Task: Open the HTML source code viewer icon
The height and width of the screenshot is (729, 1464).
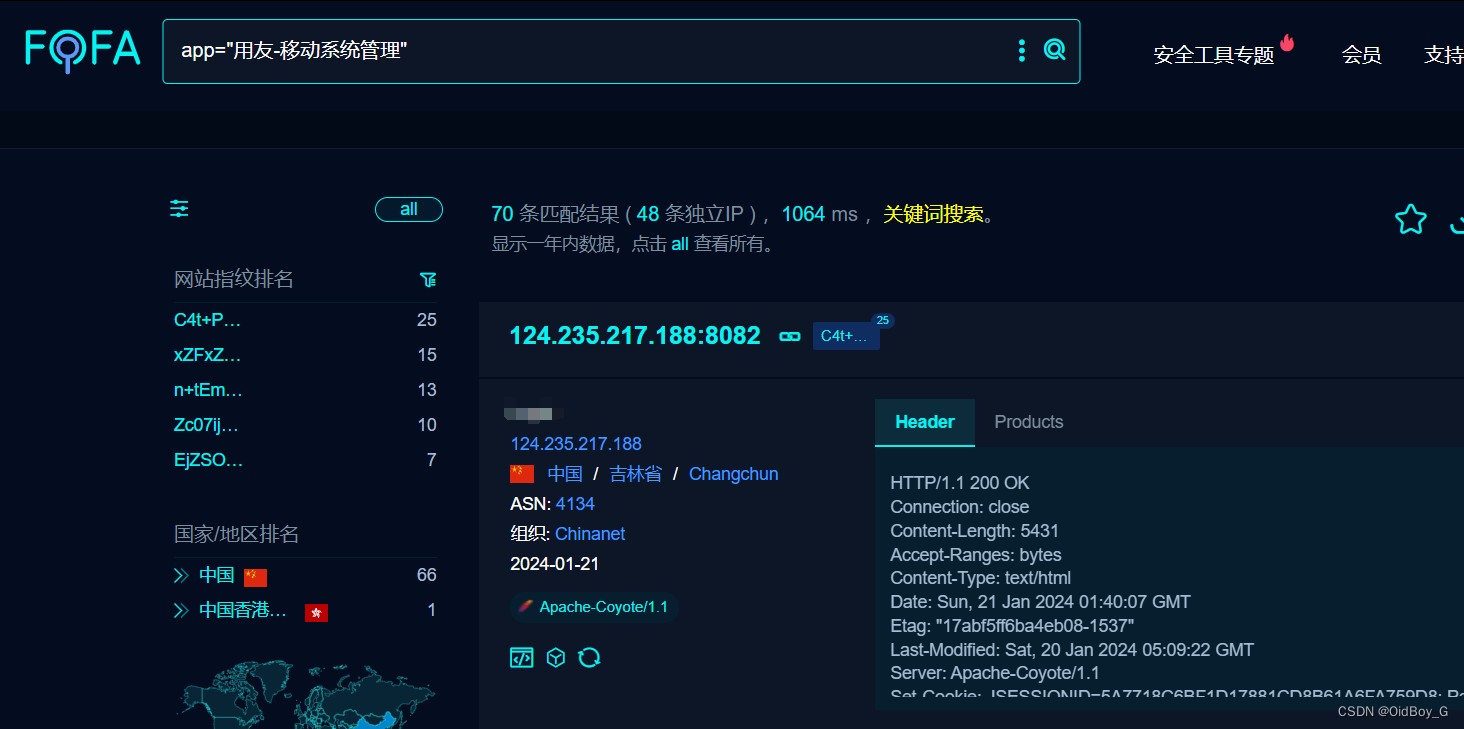Action: click(521, 657)
